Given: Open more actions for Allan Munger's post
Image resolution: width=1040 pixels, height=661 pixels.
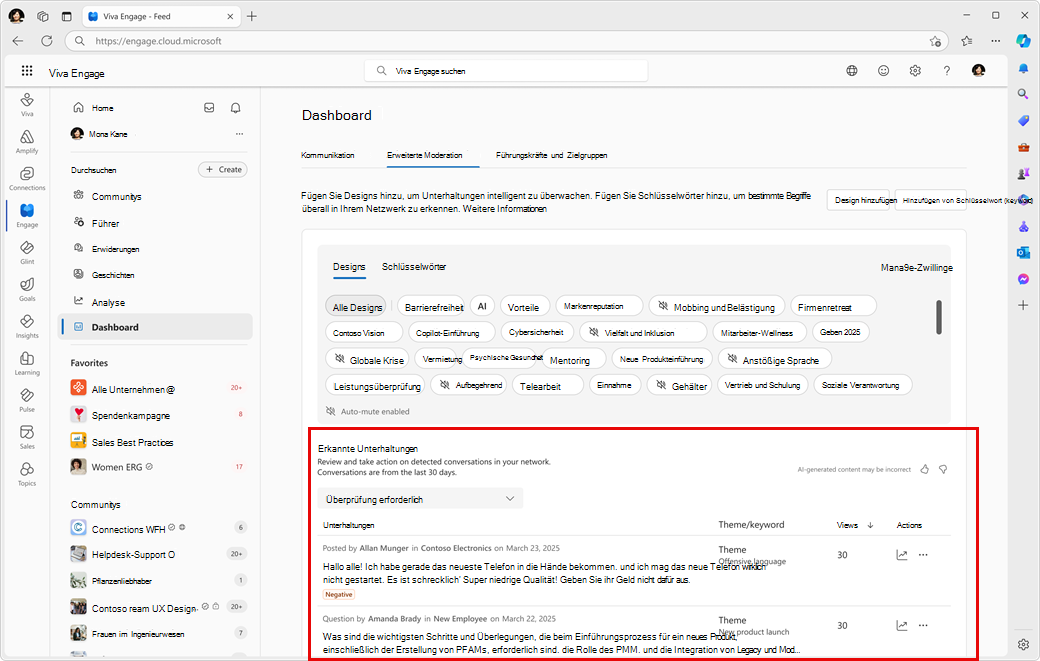Looking at the screenshot, I should point(923,555).
